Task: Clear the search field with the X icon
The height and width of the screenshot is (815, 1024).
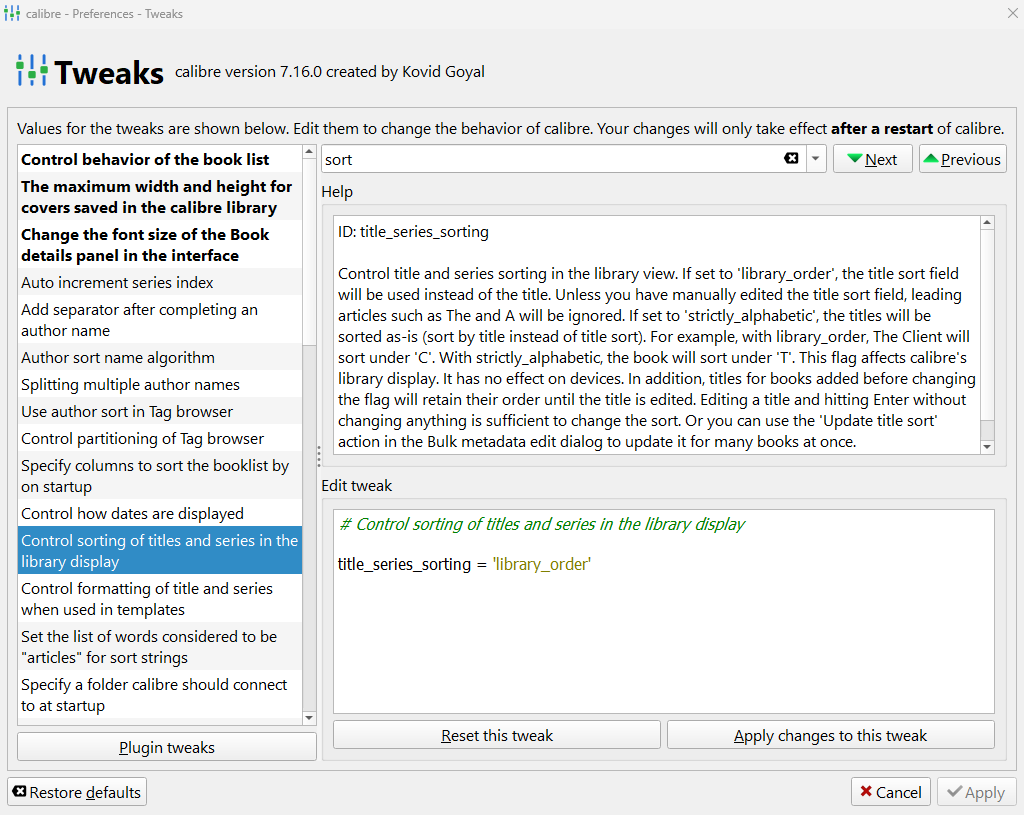Action: 791,159
